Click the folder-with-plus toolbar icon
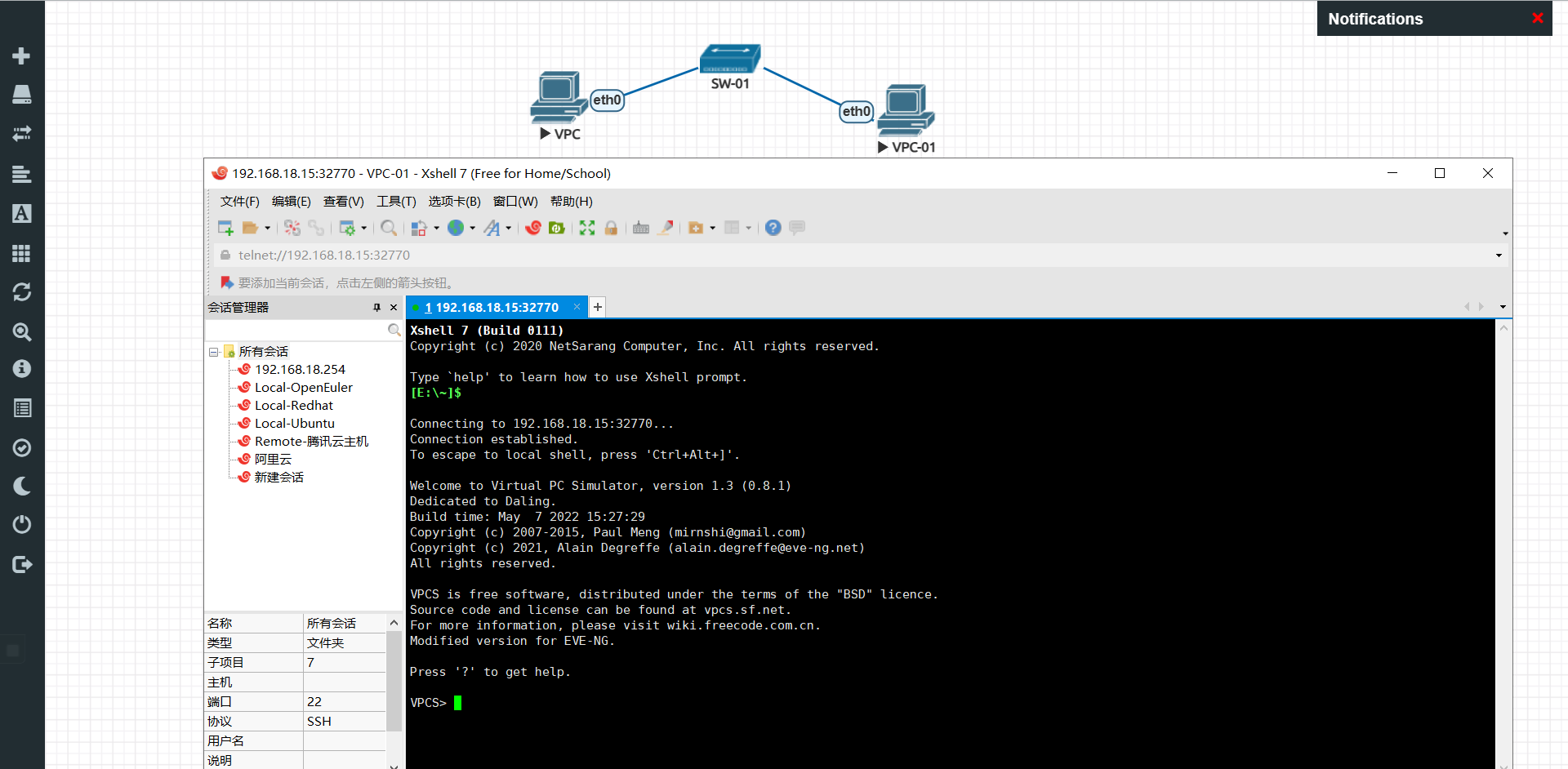Viewport: 1568px width, 769px height. pos(696,228)
